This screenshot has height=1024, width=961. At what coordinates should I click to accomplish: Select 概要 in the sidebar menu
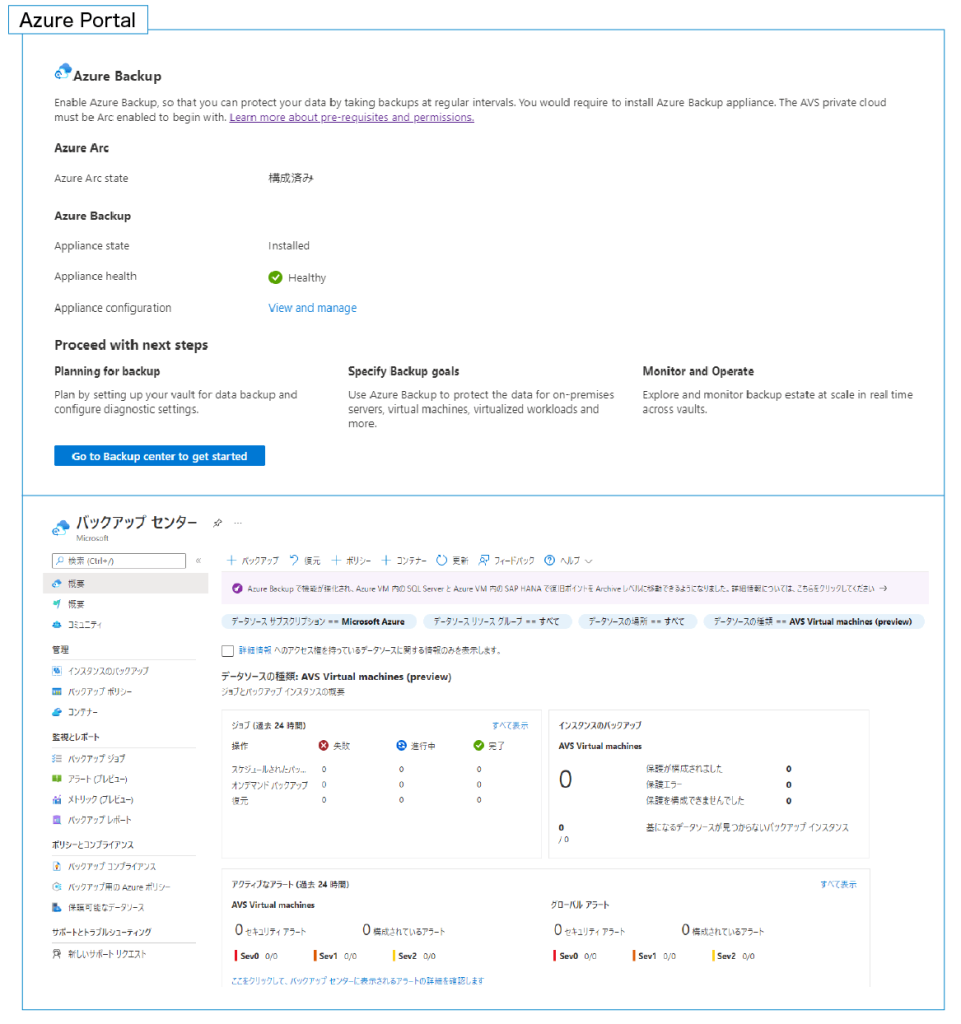click(78, 585)
